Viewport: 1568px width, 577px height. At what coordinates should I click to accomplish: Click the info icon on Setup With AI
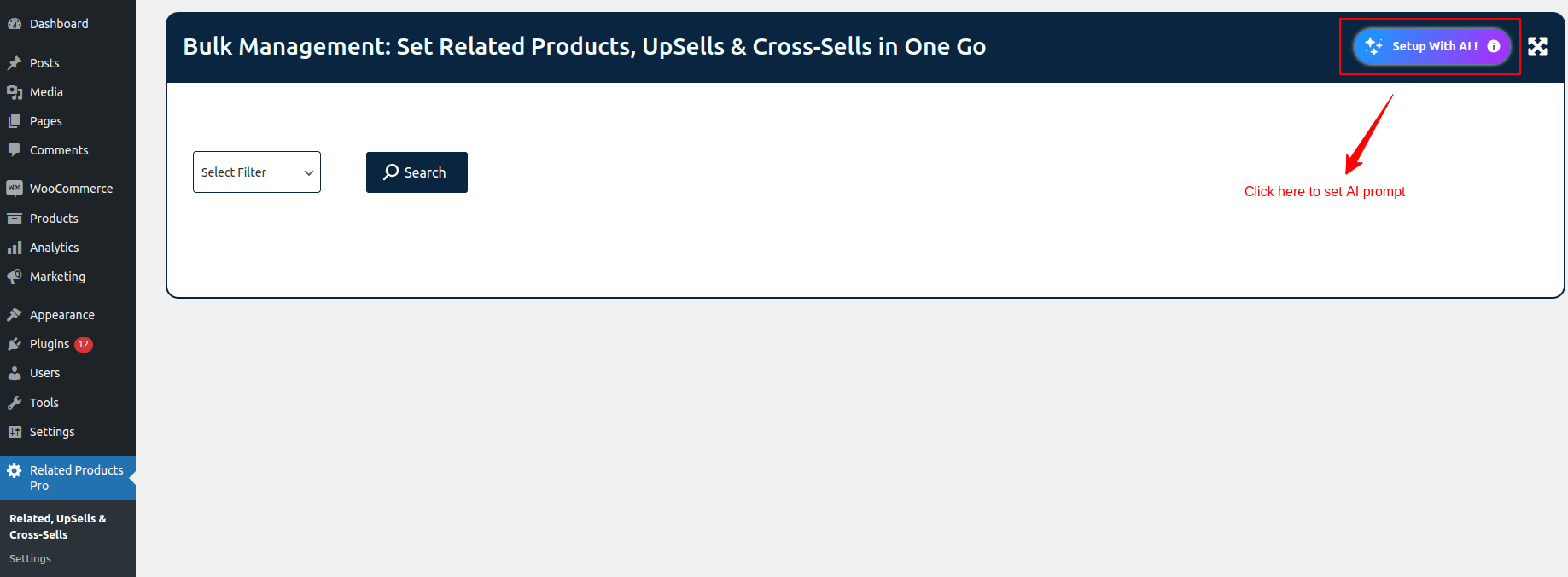click(1494, 46)
